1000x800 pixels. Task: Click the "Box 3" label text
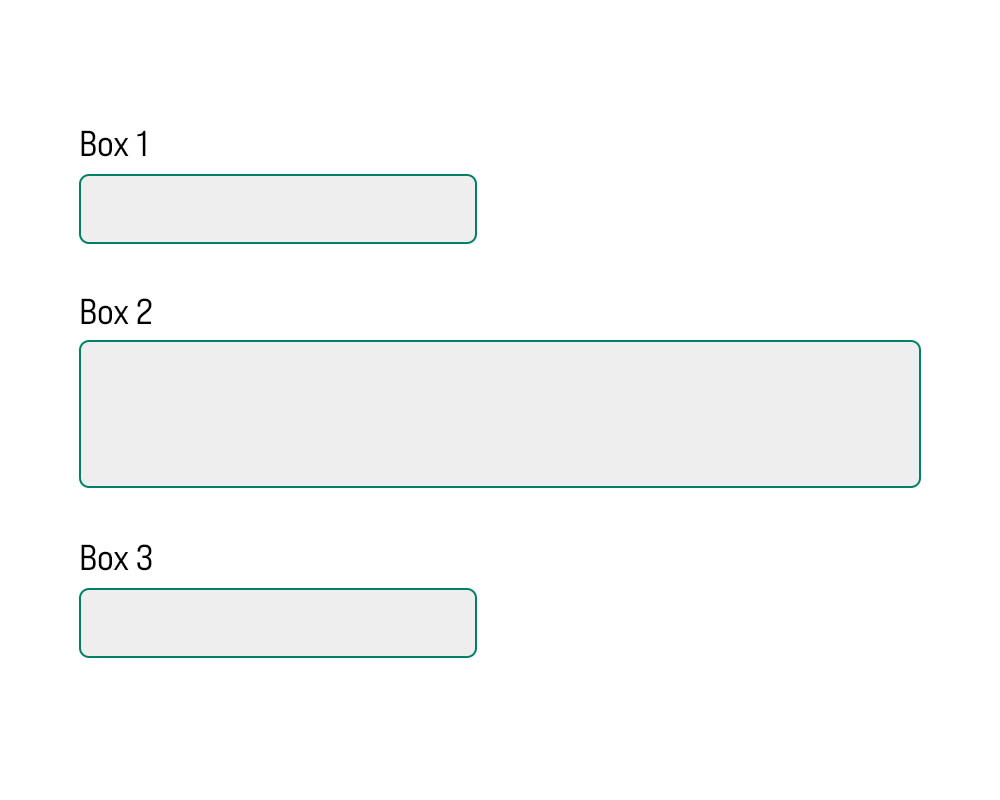(116, 558)
